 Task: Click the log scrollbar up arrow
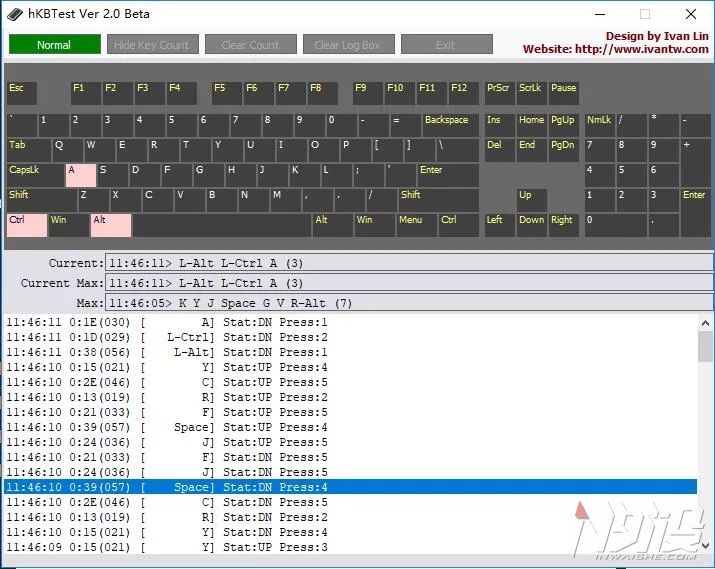coord(705,323)
